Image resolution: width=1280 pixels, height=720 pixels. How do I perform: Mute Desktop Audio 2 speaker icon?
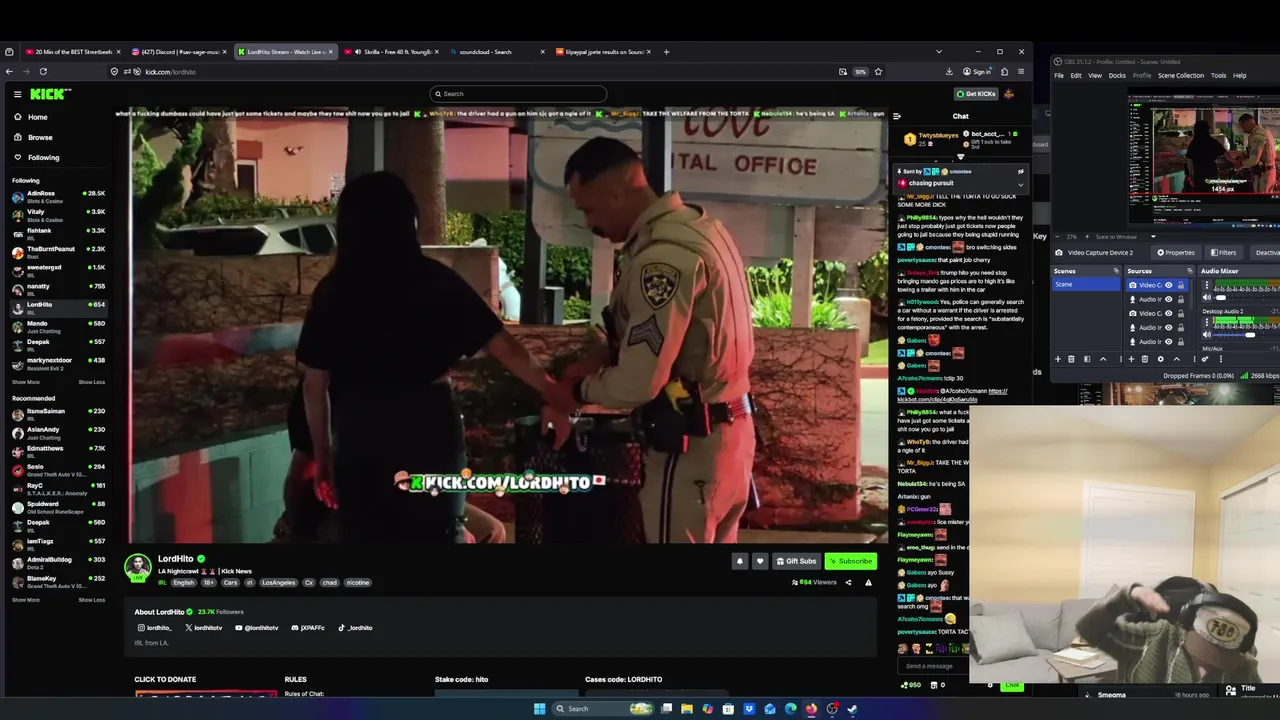pyautogui.click(x=1208, y=335)
